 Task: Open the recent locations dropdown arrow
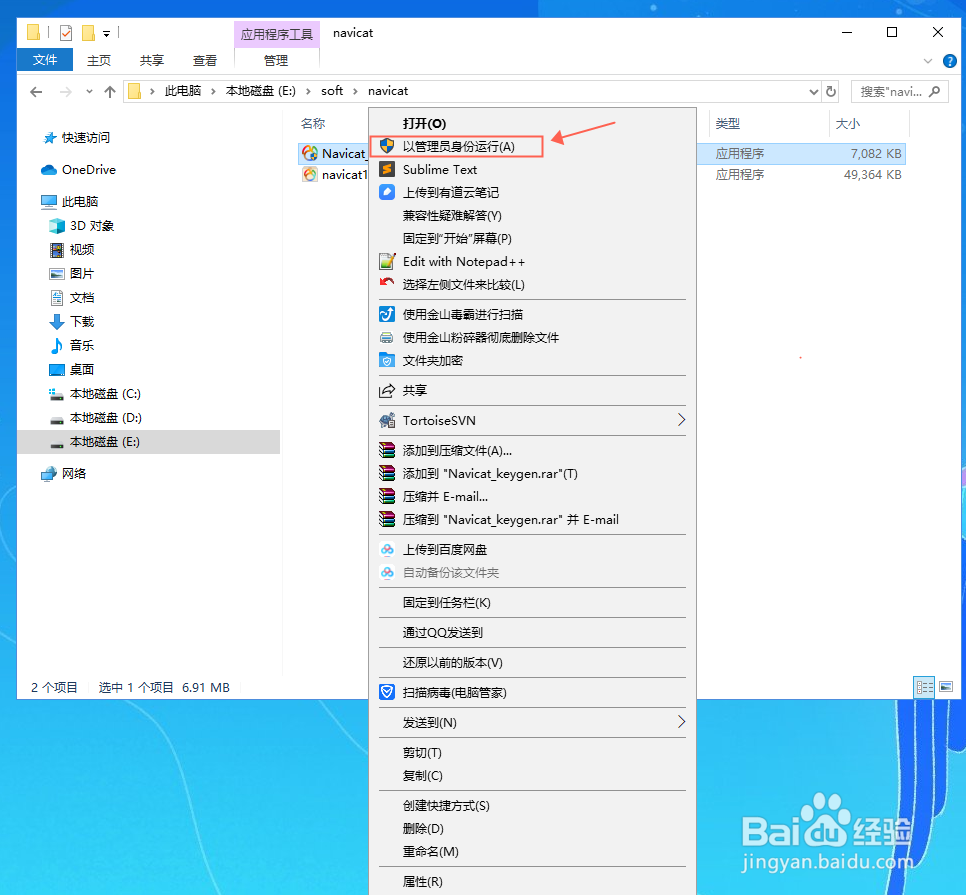tap(89, 92)
